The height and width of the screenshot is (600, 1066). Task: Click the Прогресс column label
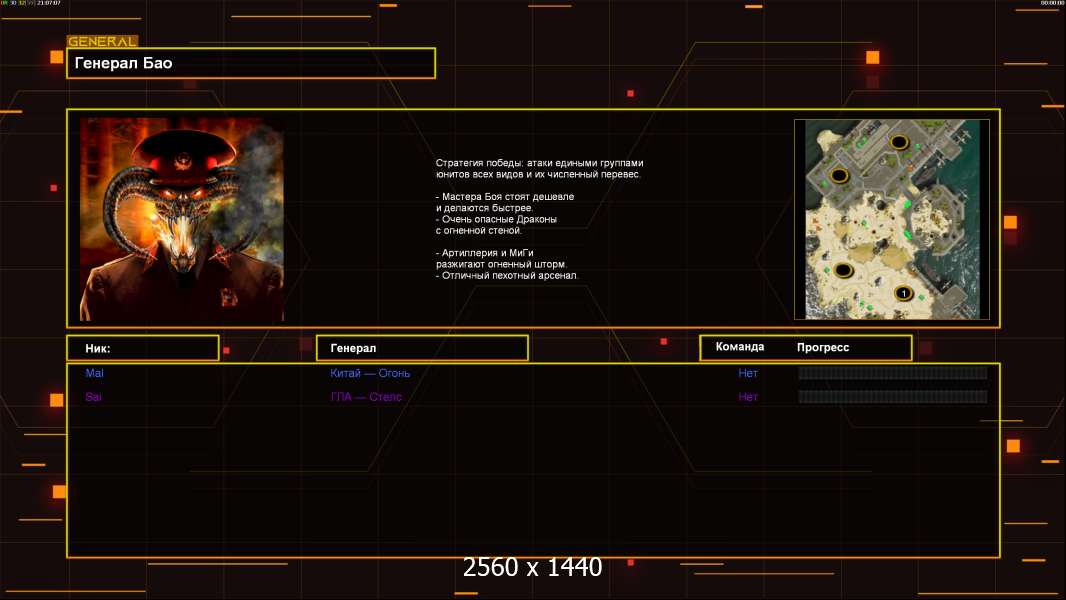click(823, 348)
